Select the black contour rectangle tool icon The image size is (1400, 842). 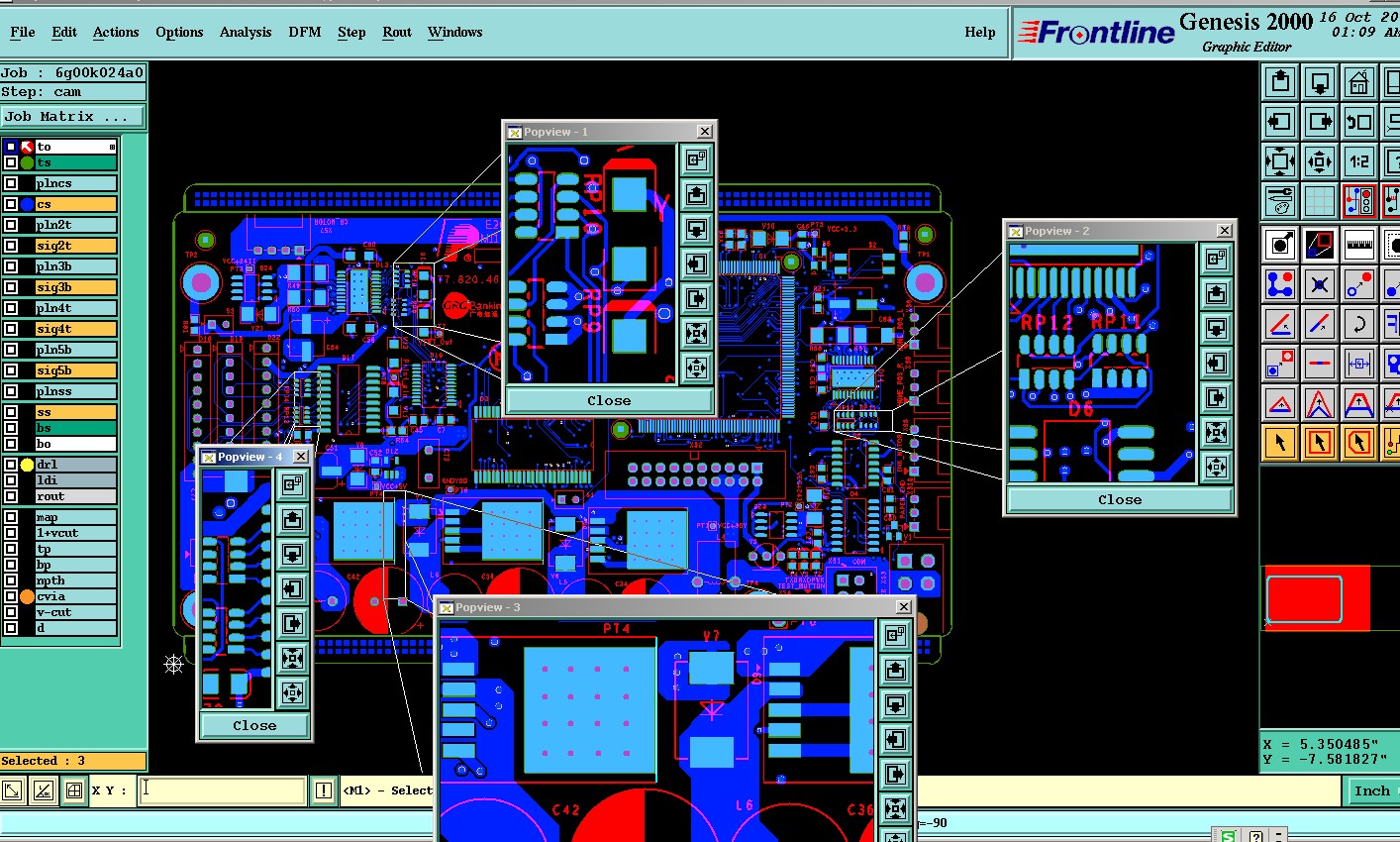(x=1320, y=244)
